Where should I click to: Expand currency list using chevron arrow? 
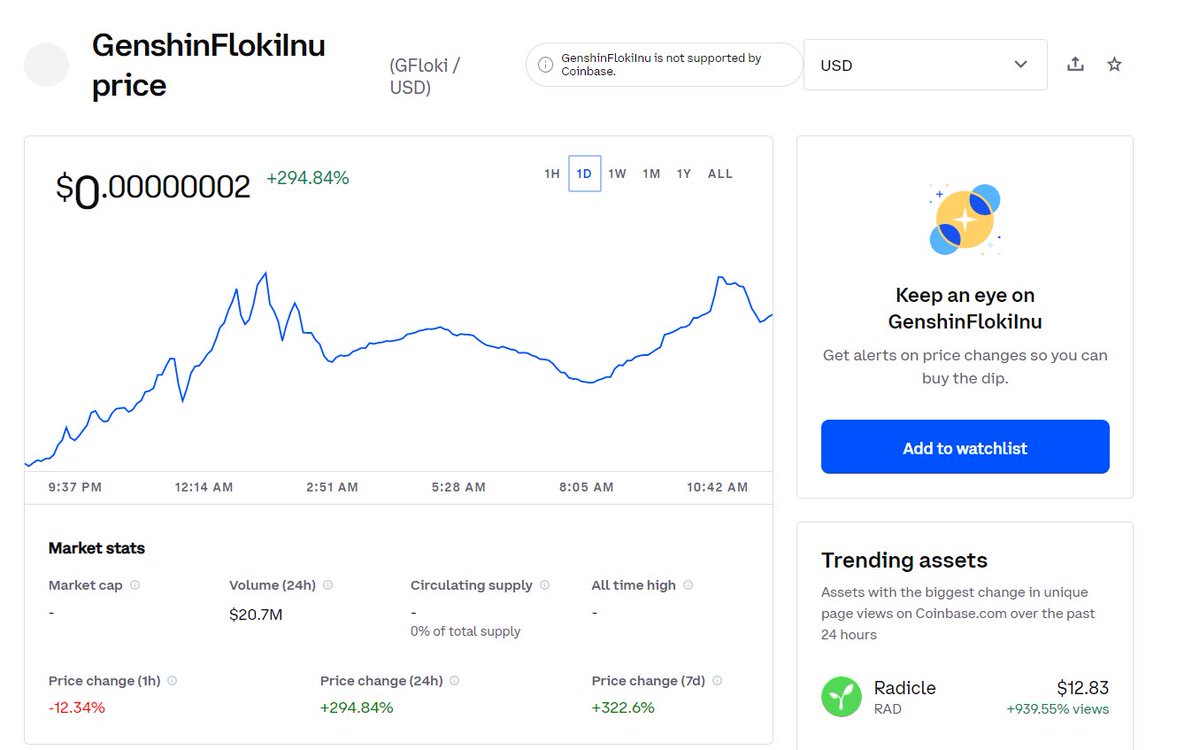1020,65
